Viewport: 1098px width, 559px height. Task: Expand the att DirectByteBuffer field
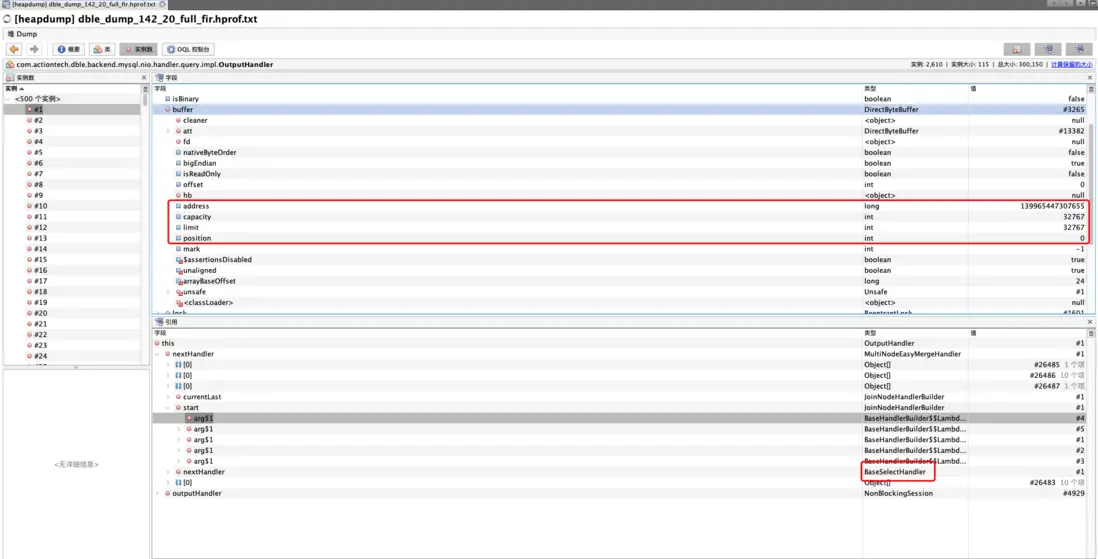167,131
